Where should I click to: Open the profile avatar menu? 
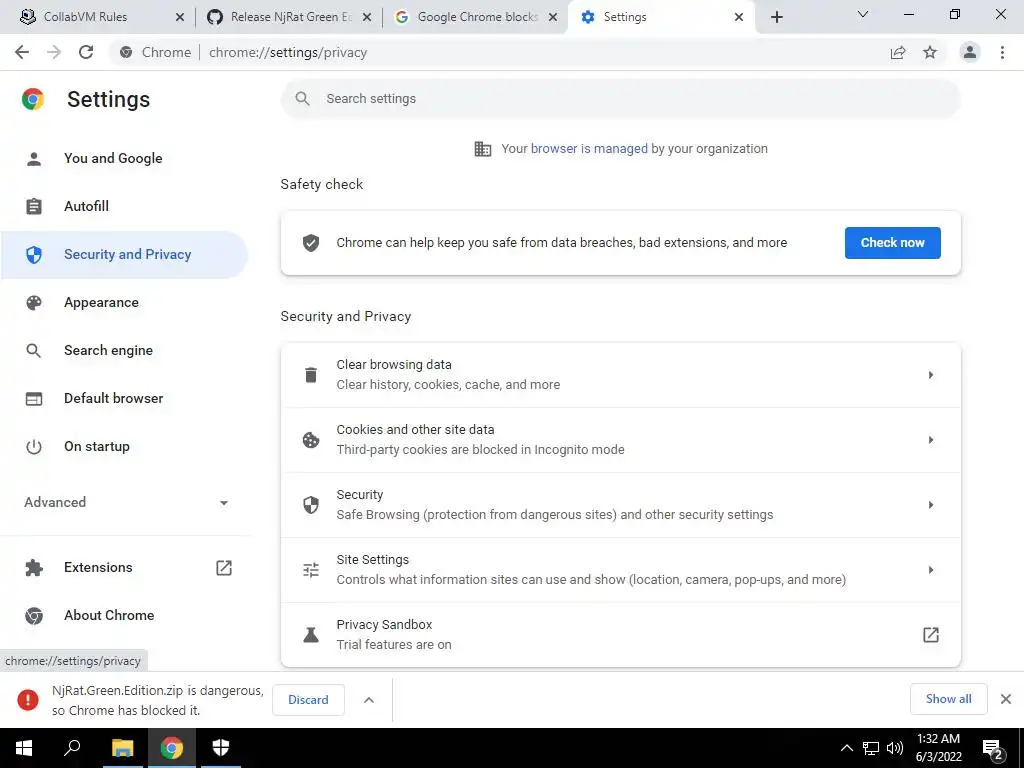click(970, 52)
